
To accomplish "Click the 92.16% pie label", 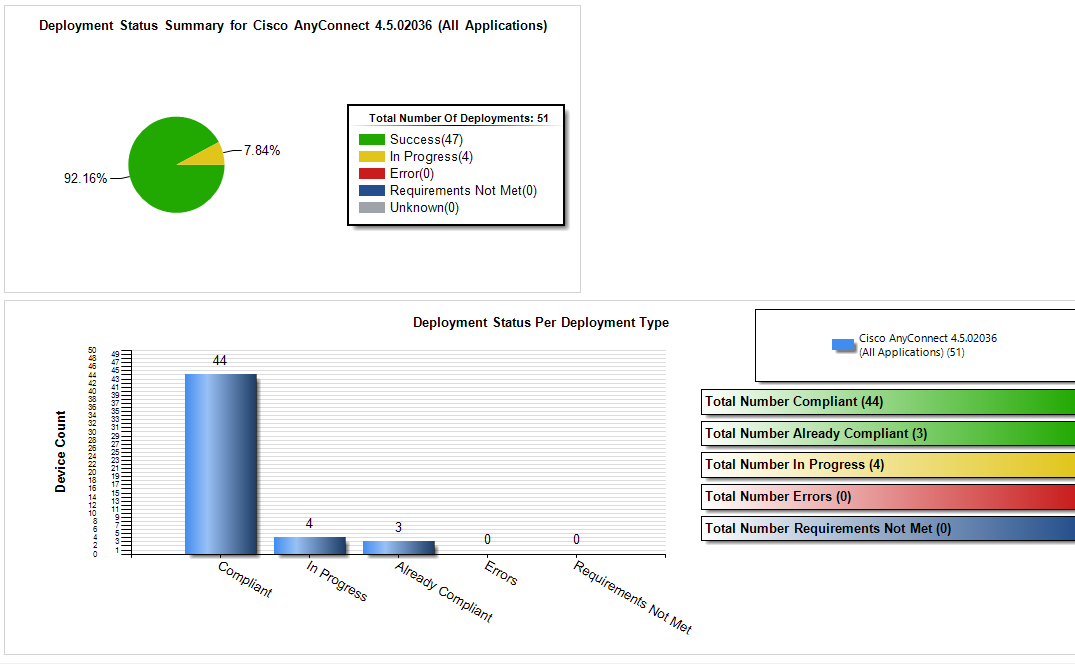I will pos(86,178).
